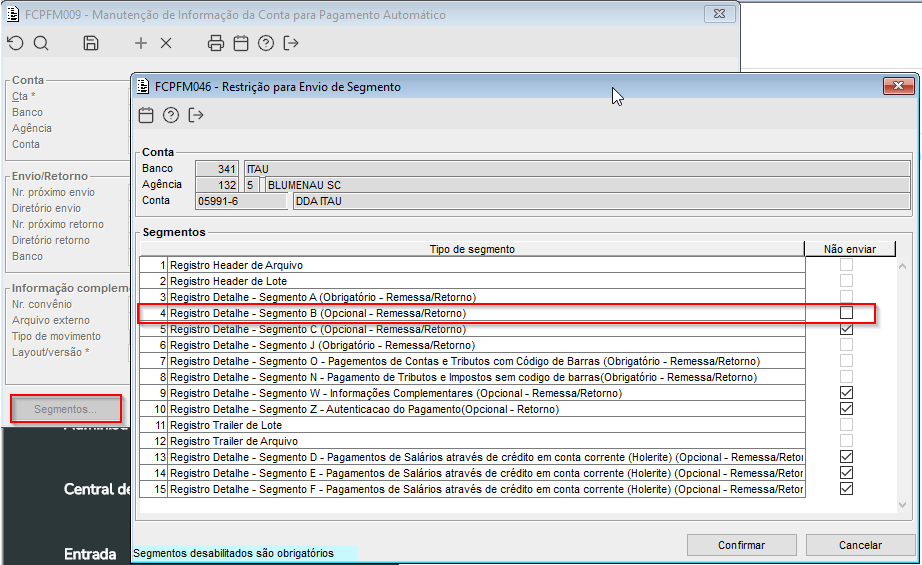Click the search magnifier icon in FCPFM009
922x565 pixels.
pos(41,43)
